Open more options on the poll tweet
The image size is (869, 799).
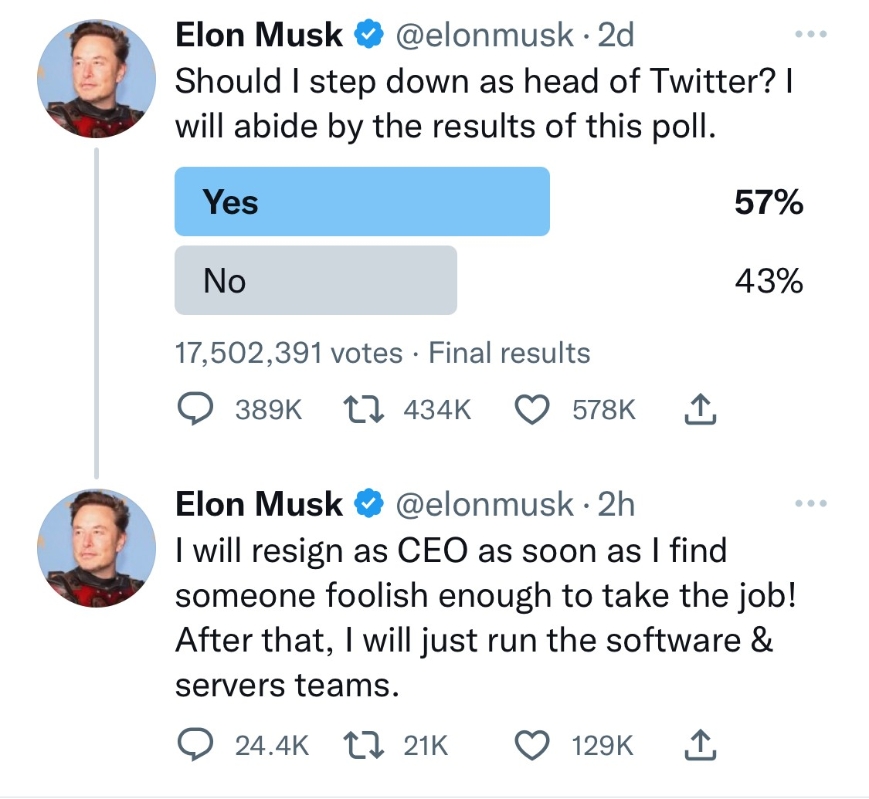click(x=811, y=34)
